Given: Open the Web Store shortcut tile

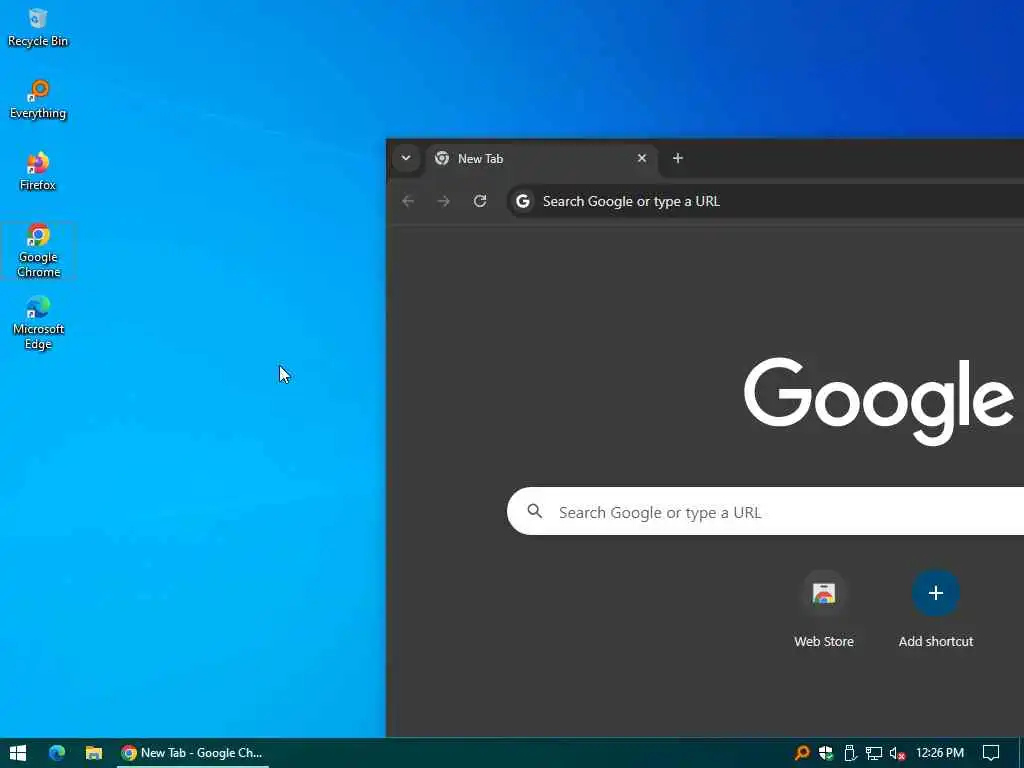Looking at the screenshot, I should [x=824, y=610].
